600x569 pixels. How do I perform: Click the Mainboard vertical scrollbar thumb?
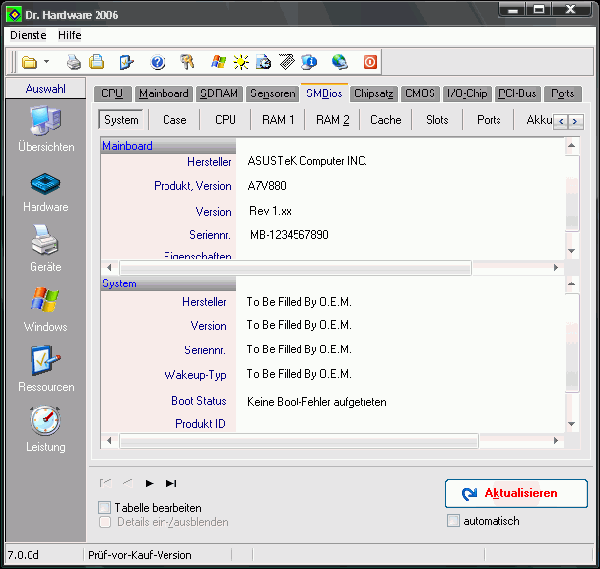click(572, 193)
